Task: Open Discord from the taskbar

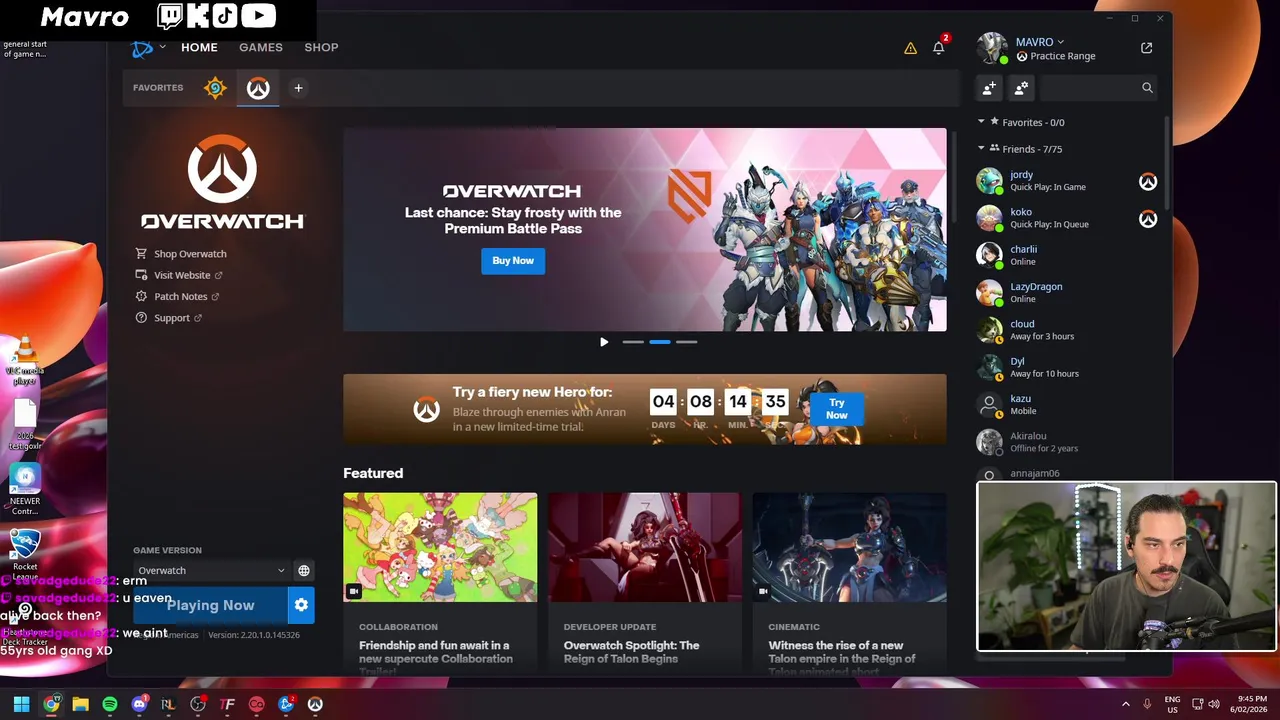Action: pos(139,704)
